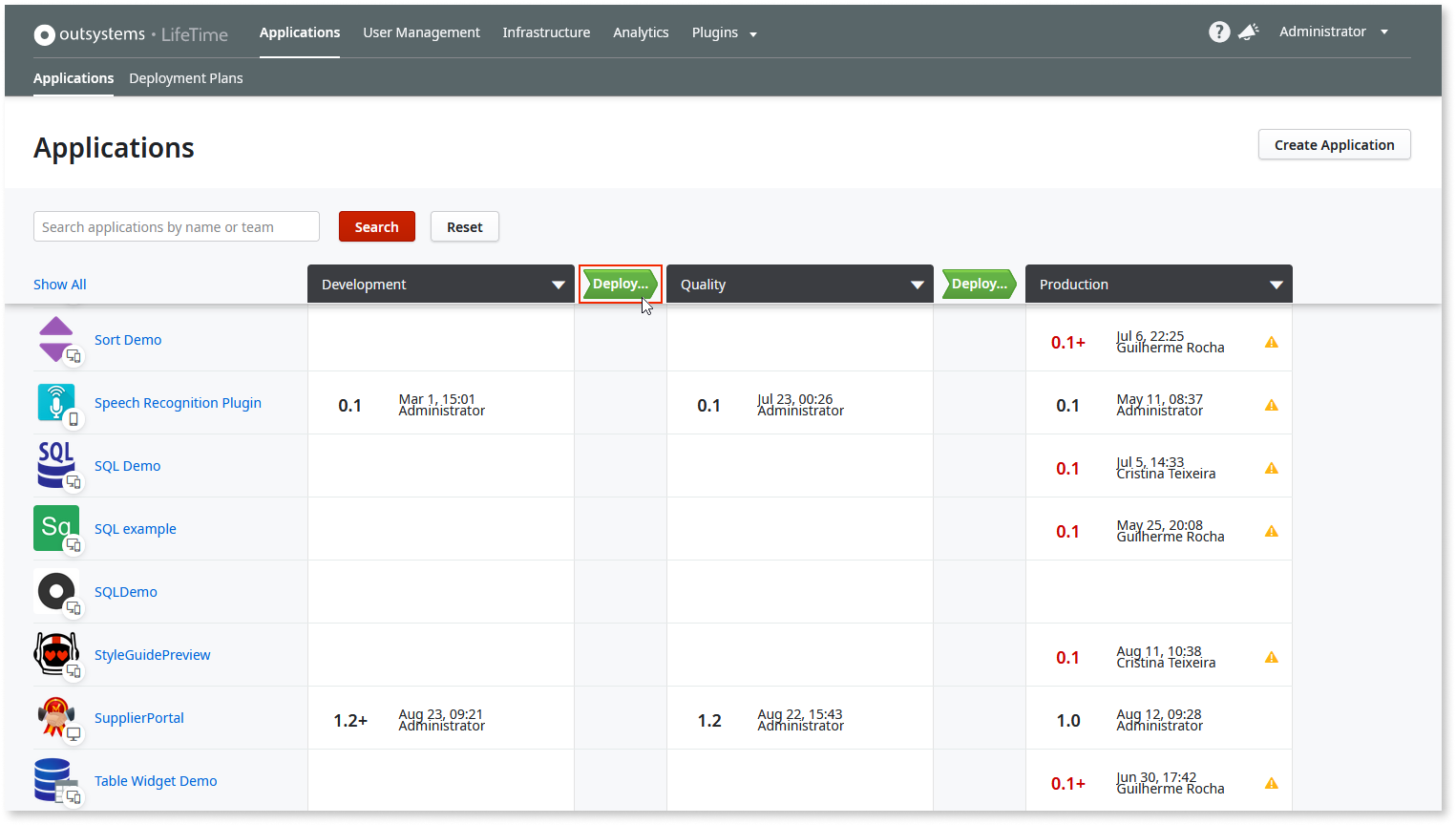Select the SQL Demo application icon

point(56,465)
